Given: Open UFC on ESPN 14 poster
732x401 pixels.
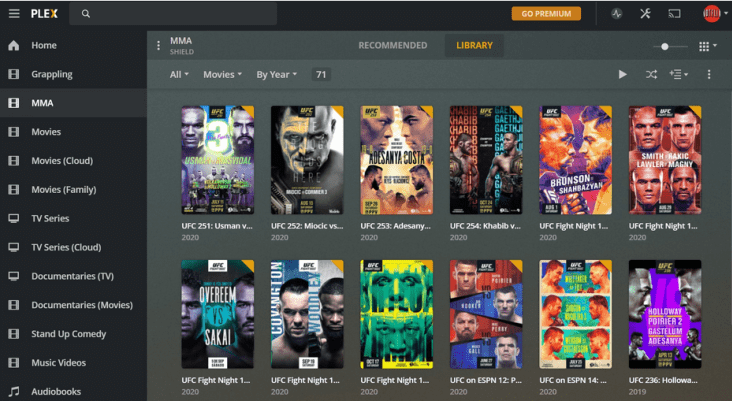Looking at the screenshot, I should pyautogui.click(x=575, y=314).
